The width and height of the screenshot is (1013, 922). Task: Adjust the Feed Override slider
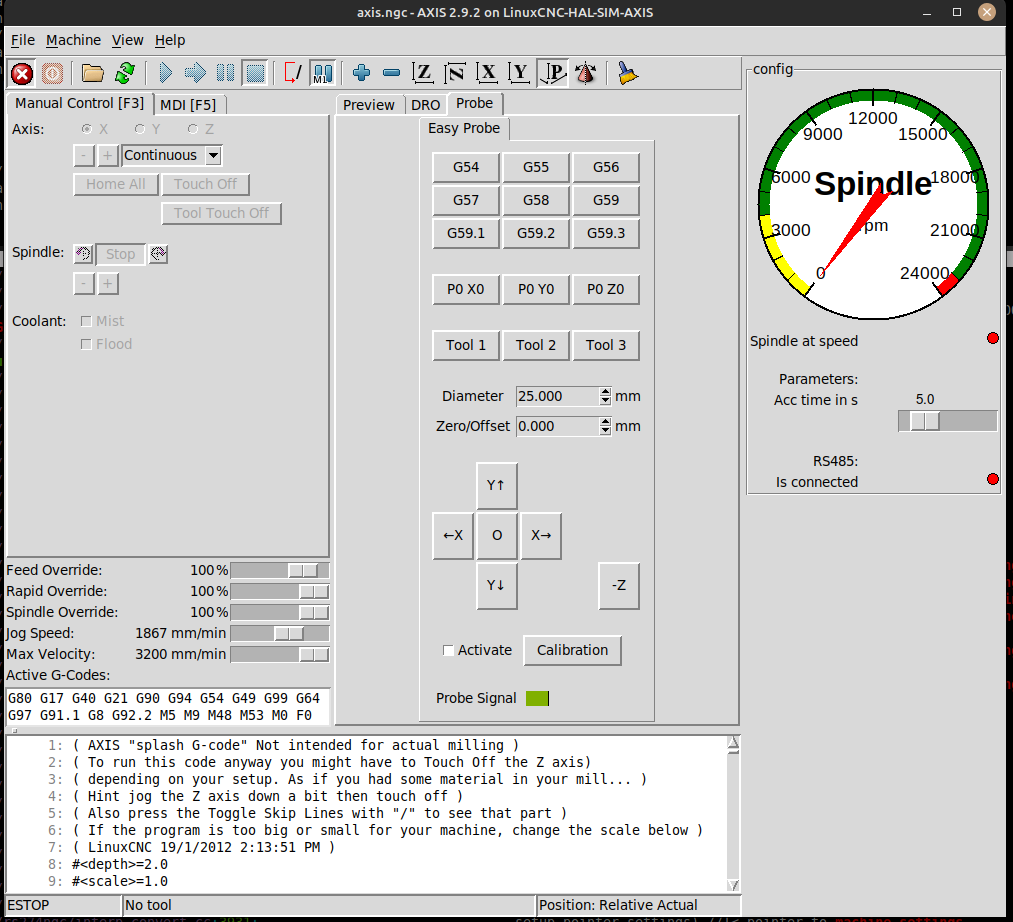[x=280, y=571]
